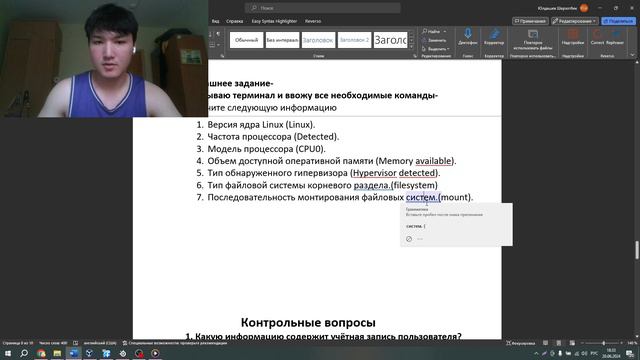Apply the Заголовок 2 style

click(x=354, y=40)
